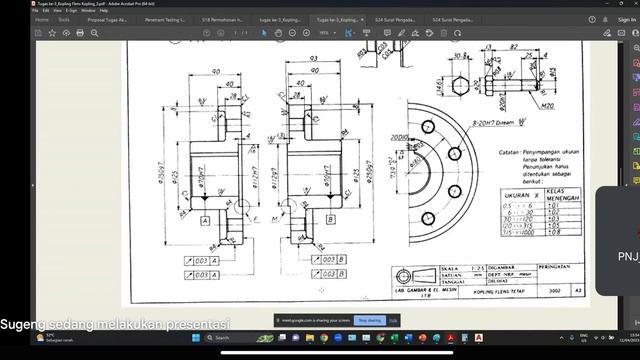
Task: Save the PDF with the save icon
Action: tap(38, 33)
